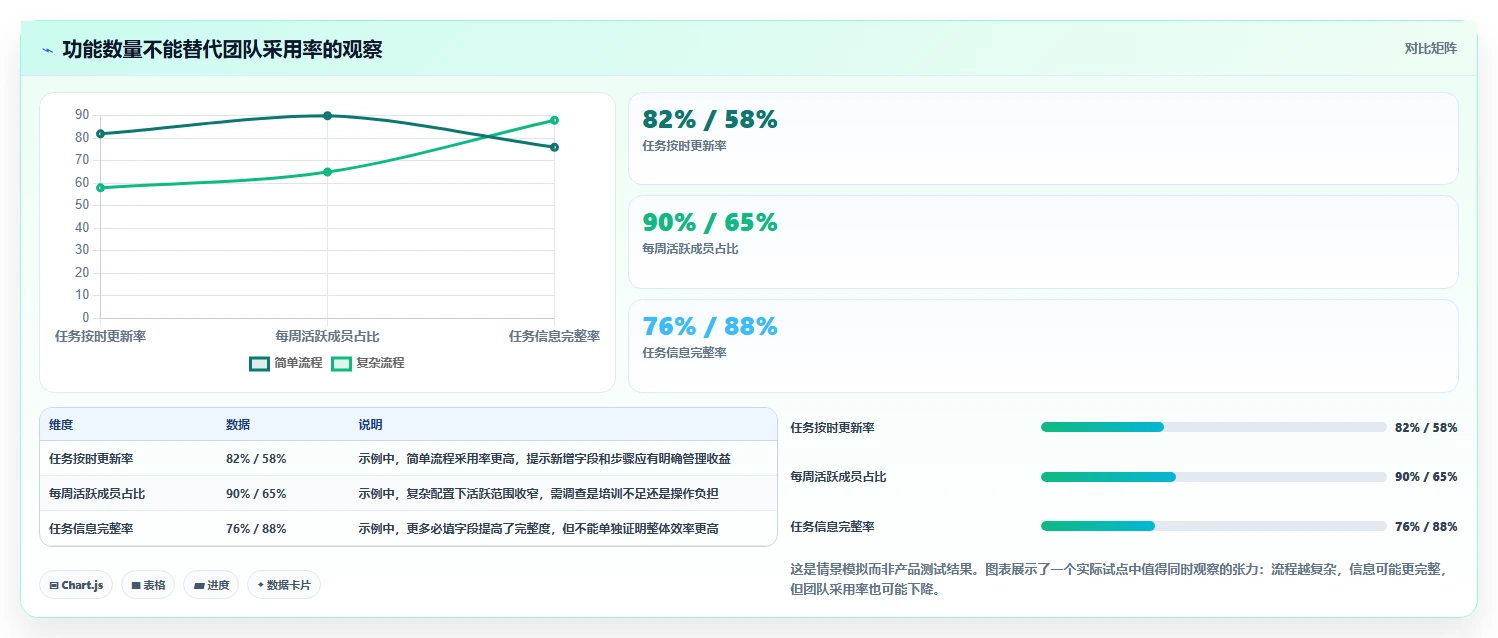Click the 复杂流程 point at 每周活跃成员占比
Image resolution: width=1498 pixels, height=638 pixels.
(327, 172)
